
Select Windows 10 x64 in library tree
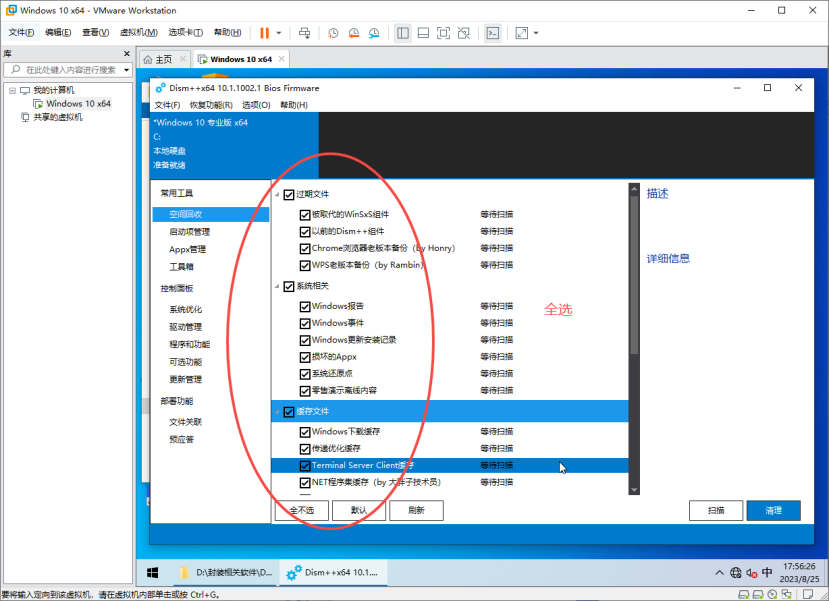pyautogui.click(x=78, y=104)
